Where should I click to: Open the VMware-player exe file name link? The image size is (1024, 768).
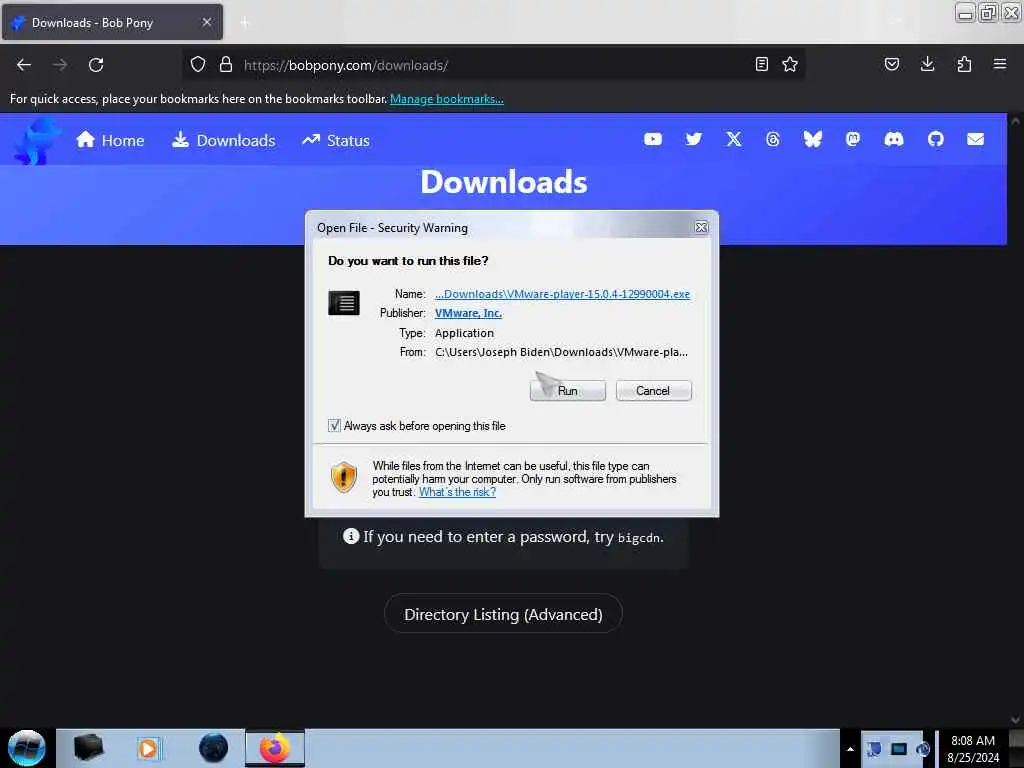click(x=562, y=294)
